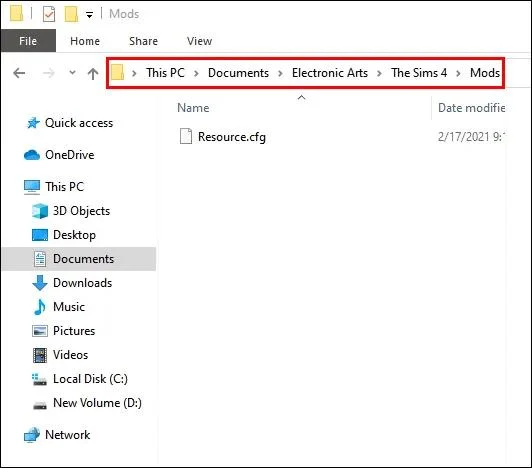Screen dimensions: 532x468
Task: Open the File menu tab
Action: pos(28,41)
